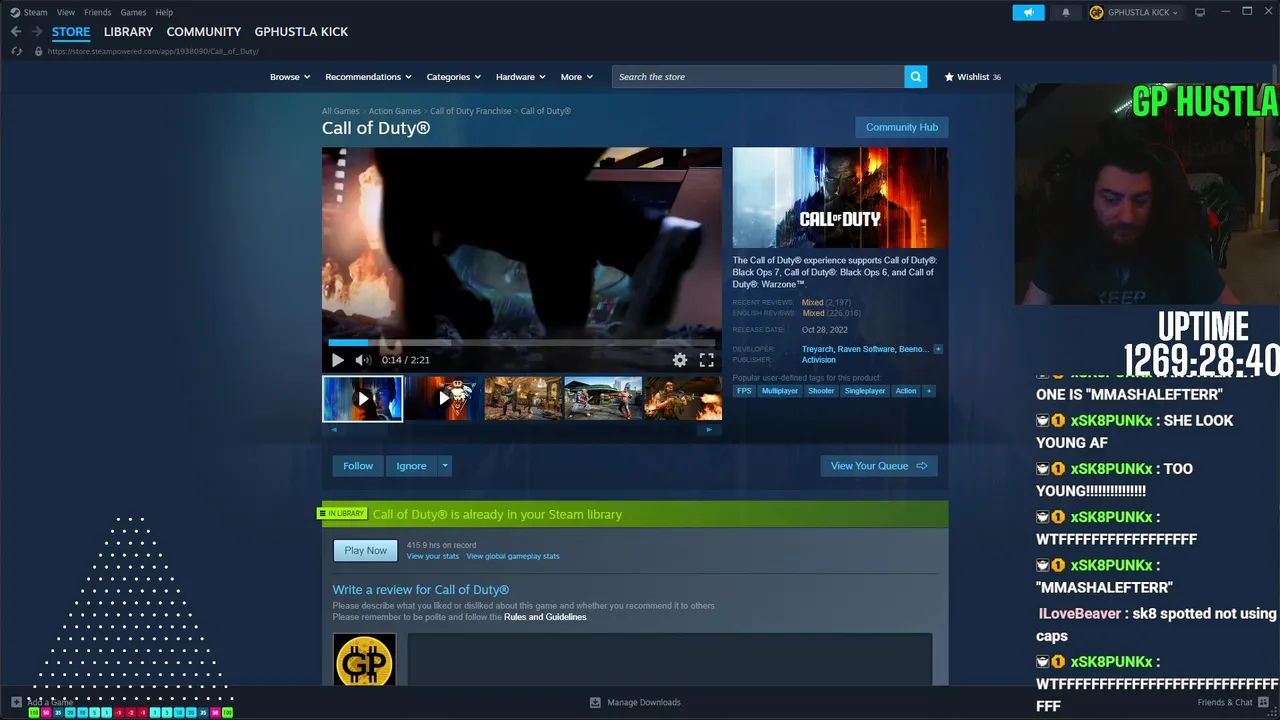
Task: Expand the Ignore options dropdown arrow
Action: coord(445,466)
